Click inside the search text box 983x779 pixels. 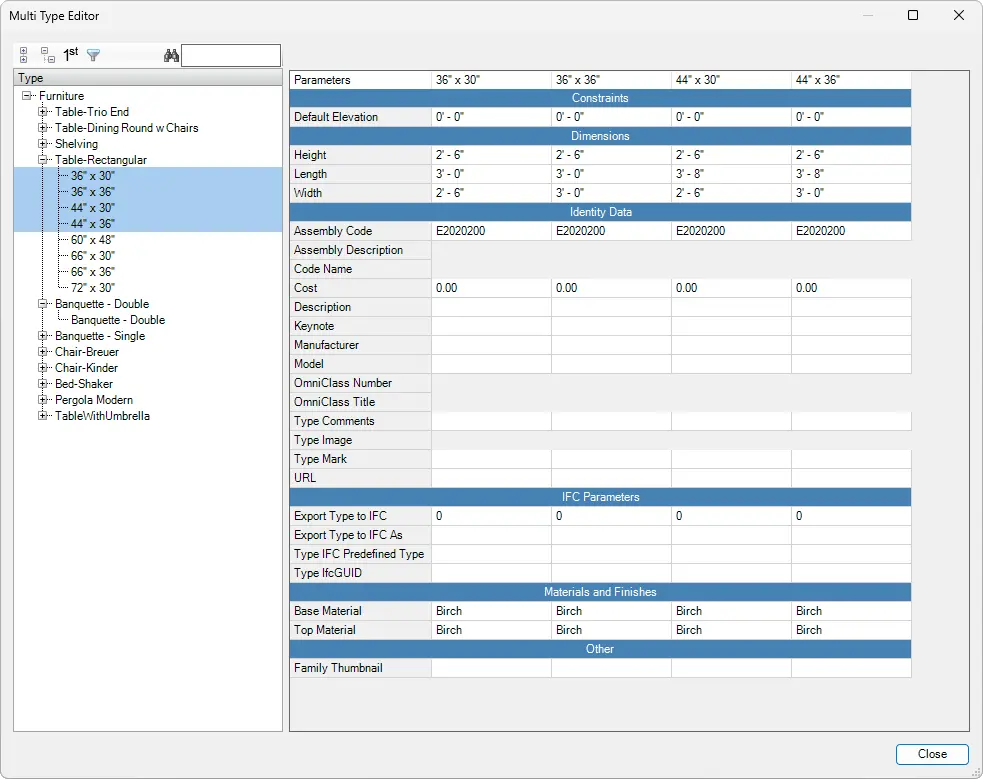[x=230, y=55]
